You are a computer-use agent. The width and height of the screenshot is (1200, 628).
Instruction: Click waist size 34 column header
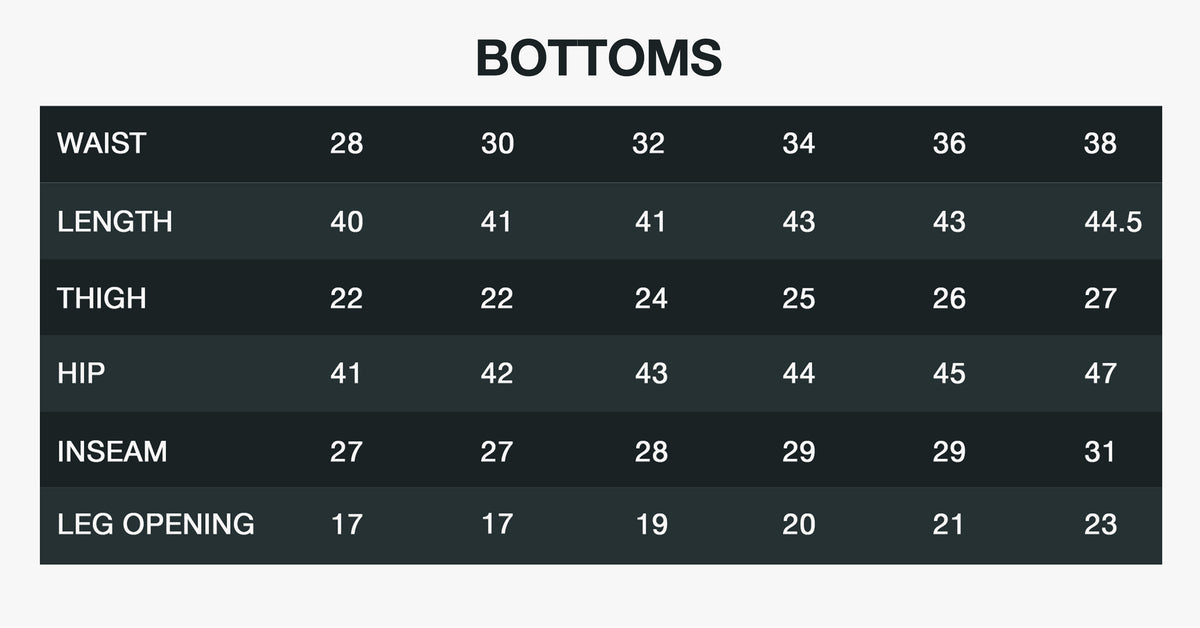click(x=798, y=144)
